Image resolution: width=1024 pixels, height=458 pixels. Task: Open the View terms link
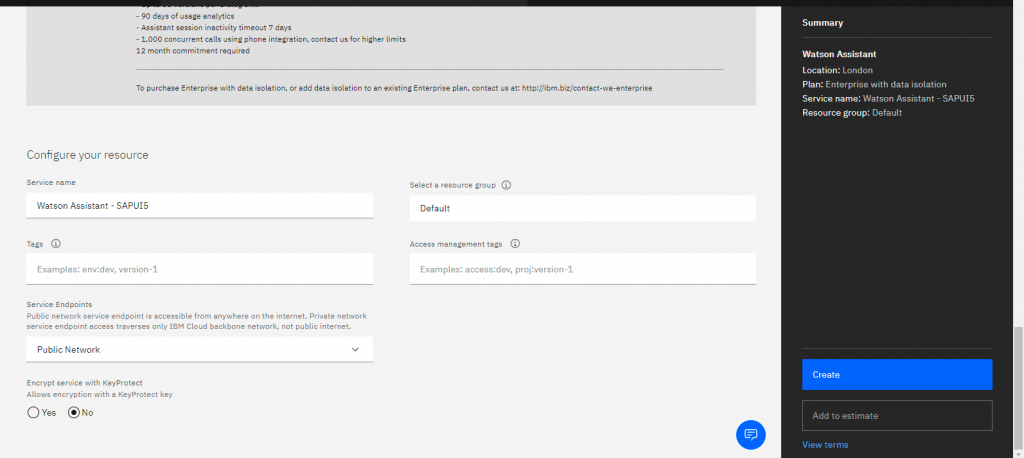pos(825,445)
